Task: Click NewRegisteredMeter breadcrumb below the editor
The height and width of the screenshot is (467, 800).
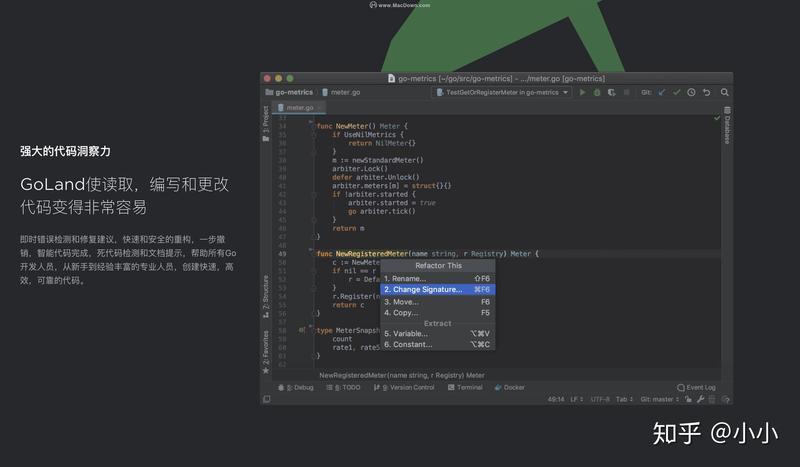Action: point(402,375)
